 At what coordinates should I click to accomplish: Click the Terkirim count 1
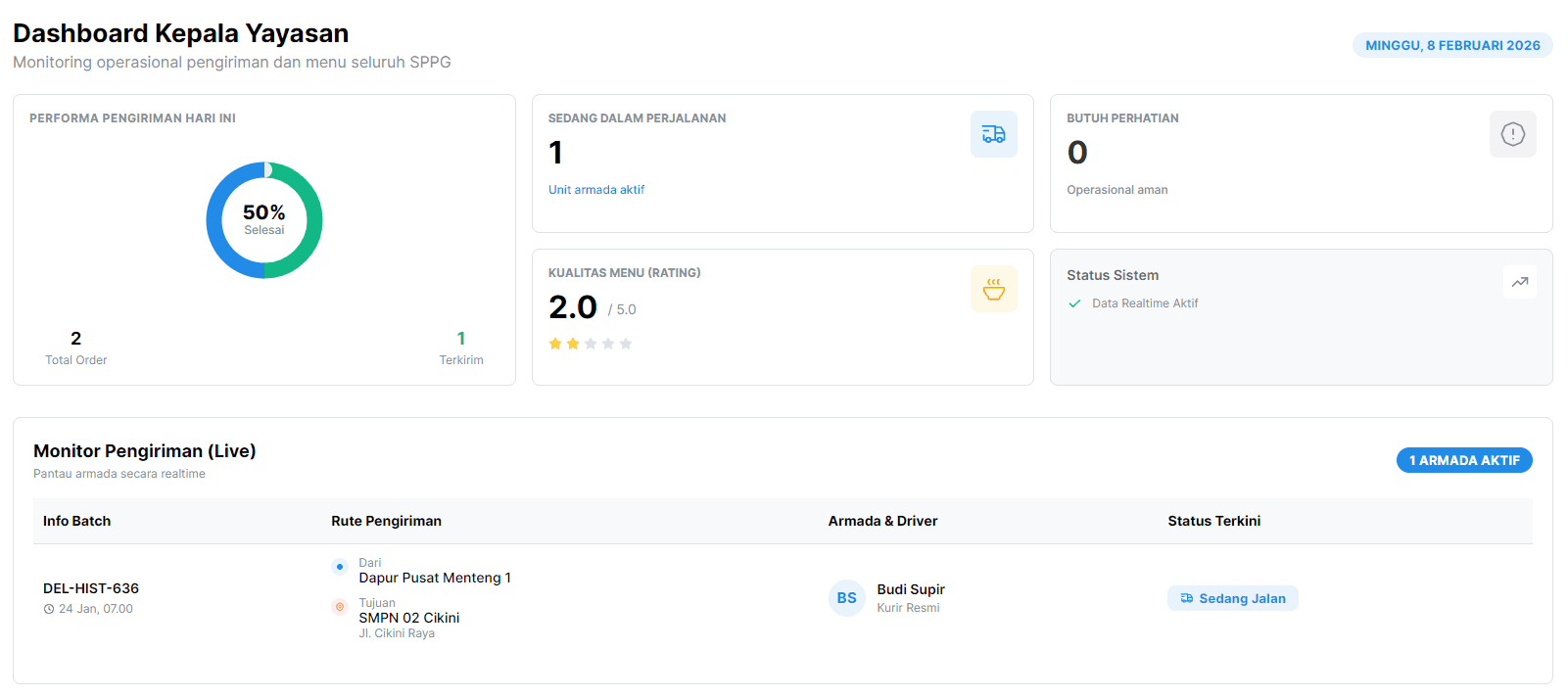(461, 338)
